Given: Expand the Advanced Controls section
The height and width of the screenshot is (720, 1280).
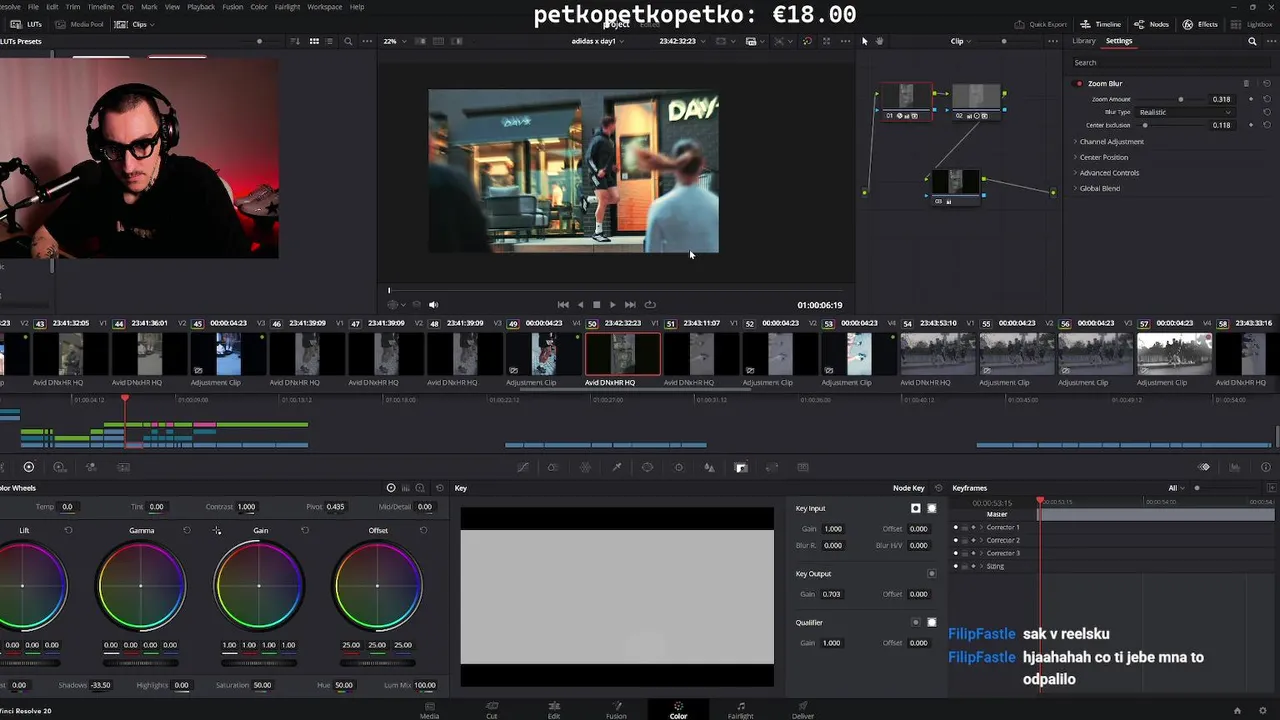Looking at the screenshot, I should [1107, 172].
